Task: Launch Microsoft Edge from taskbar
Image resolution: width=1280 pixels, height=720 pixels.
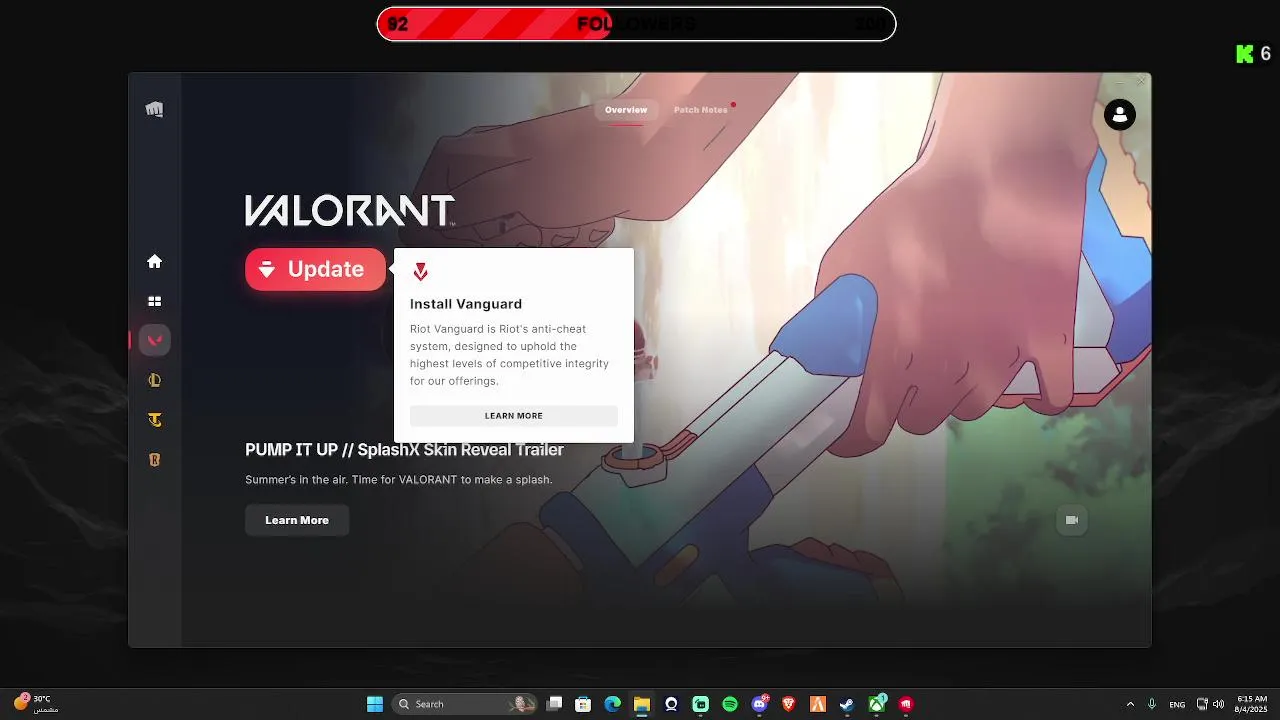Action: (x=612, y=704)
